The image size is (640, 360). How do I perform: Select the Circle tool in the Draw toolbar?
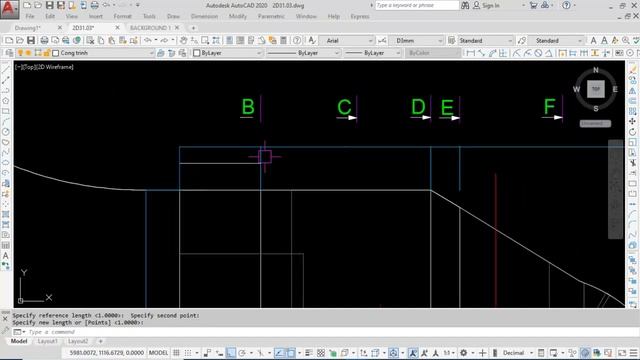coord(6,132)
